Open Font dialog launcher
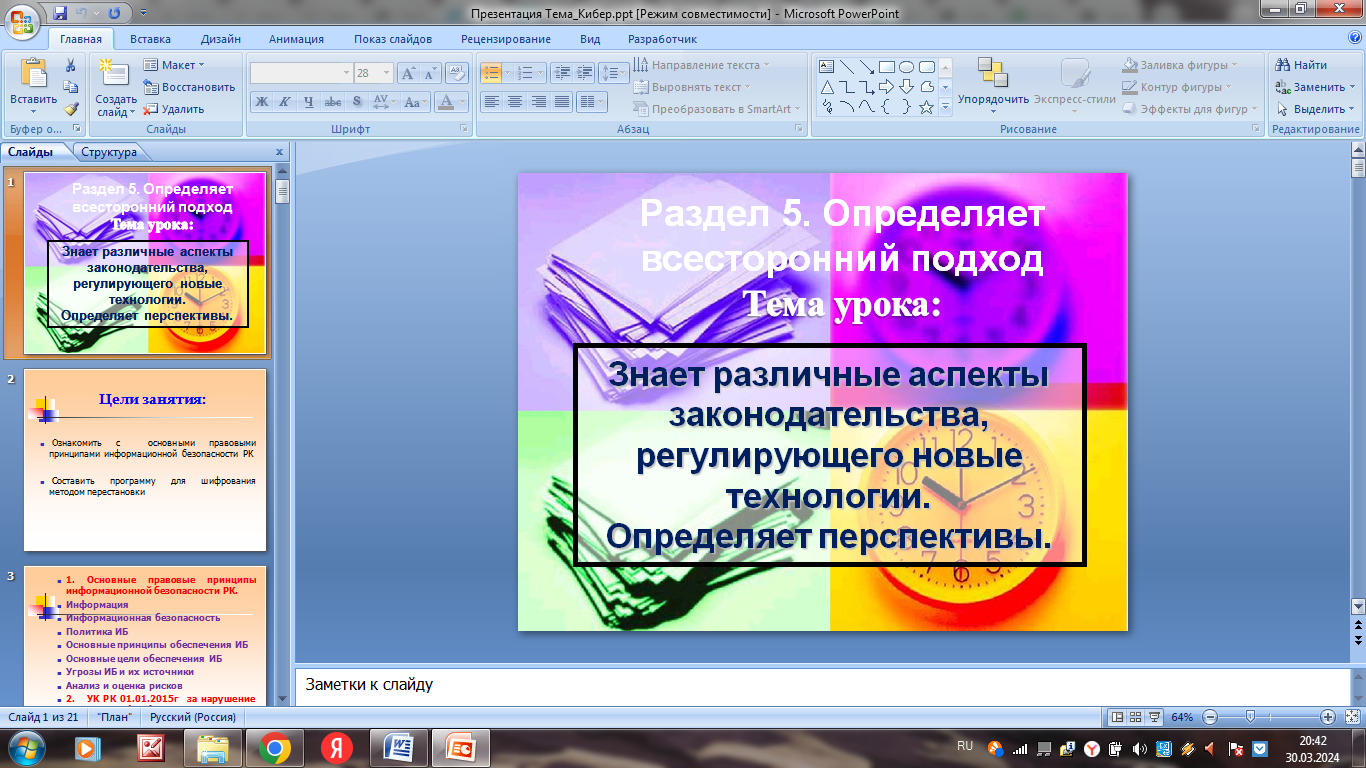This screenshot has width=1366, height=768. (465, 129)
